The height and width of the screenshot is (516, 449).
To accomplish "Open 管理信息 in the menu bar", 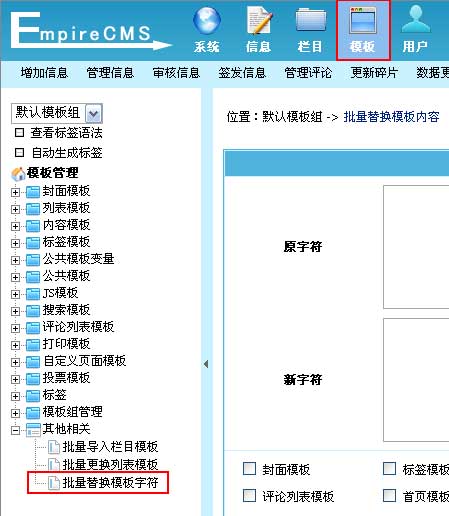I will 110,73.
